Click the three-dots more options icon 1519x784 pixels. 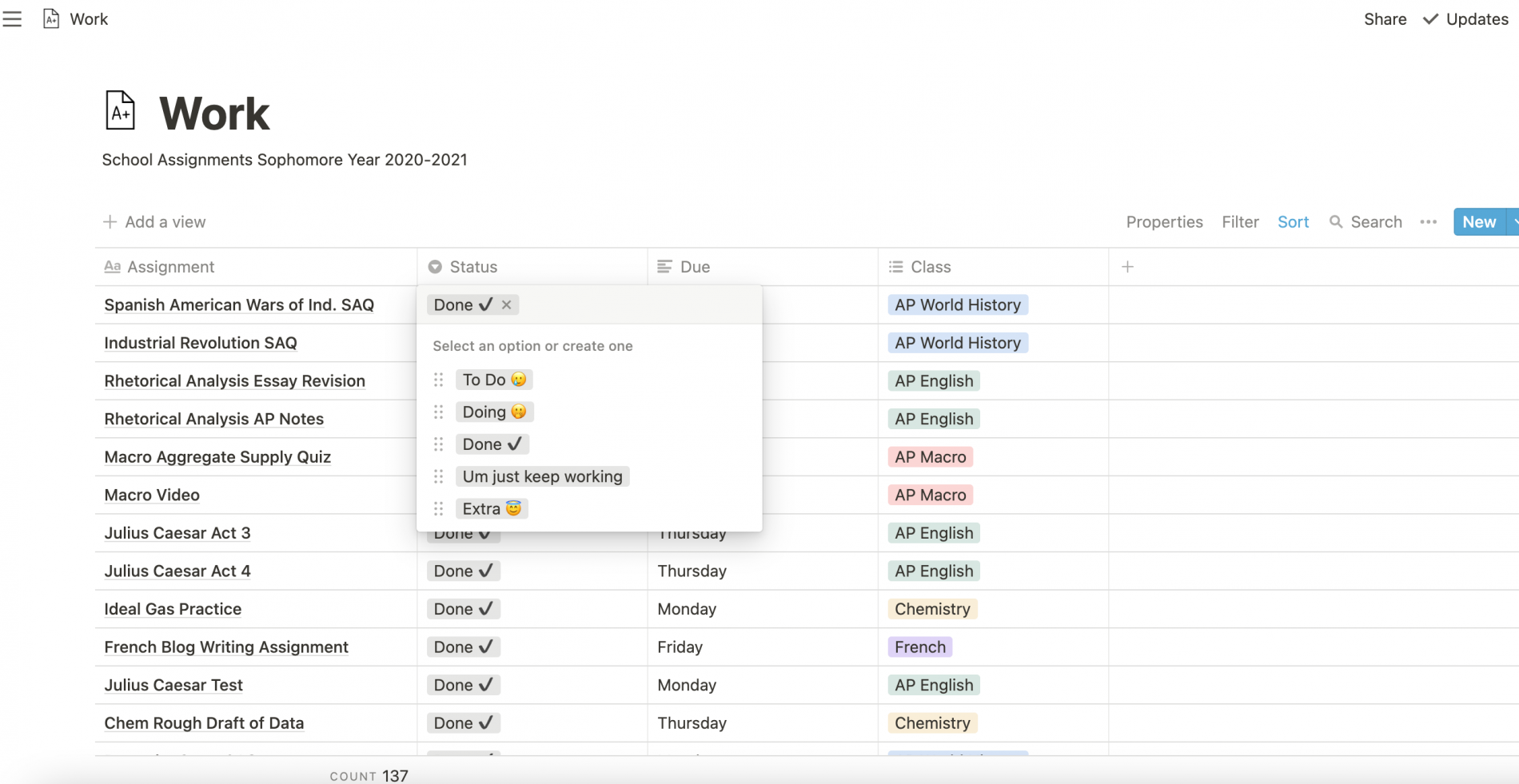(x=1428, y=222)
